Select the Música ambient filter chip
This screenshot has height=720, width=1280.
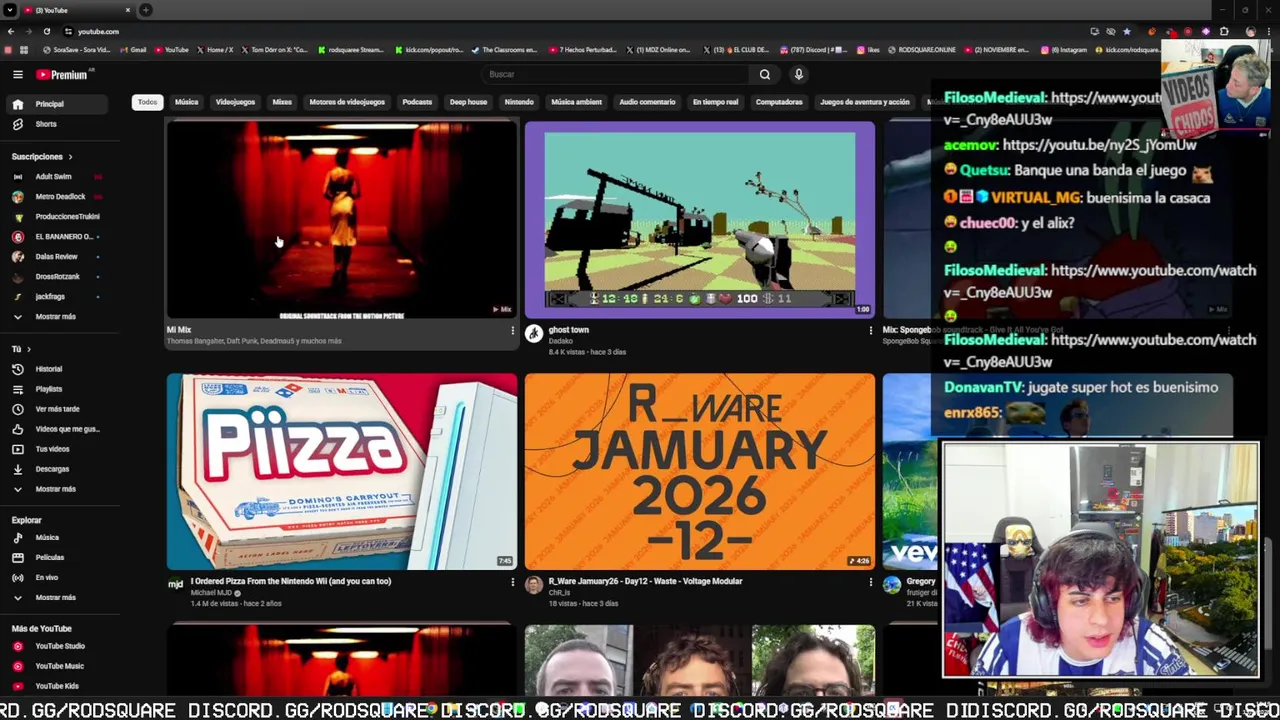(576, 102)
